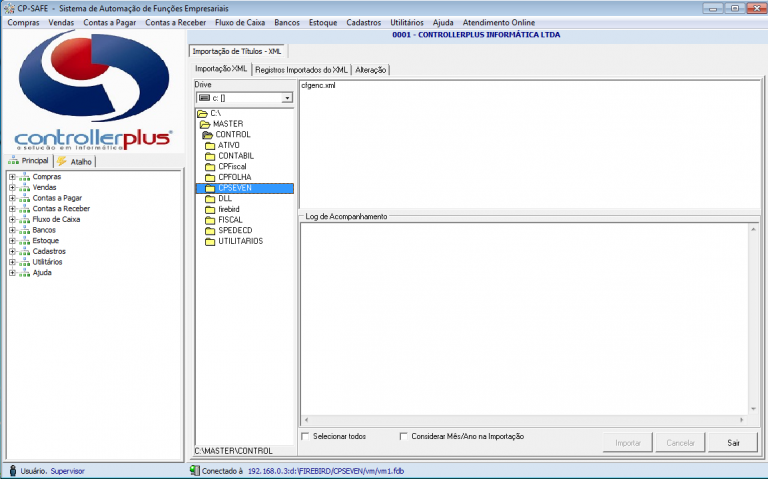Click the Estoque tree node icon
Image resolution: width=768 pixels, height=479 pixels.
[x=24, y=241]
